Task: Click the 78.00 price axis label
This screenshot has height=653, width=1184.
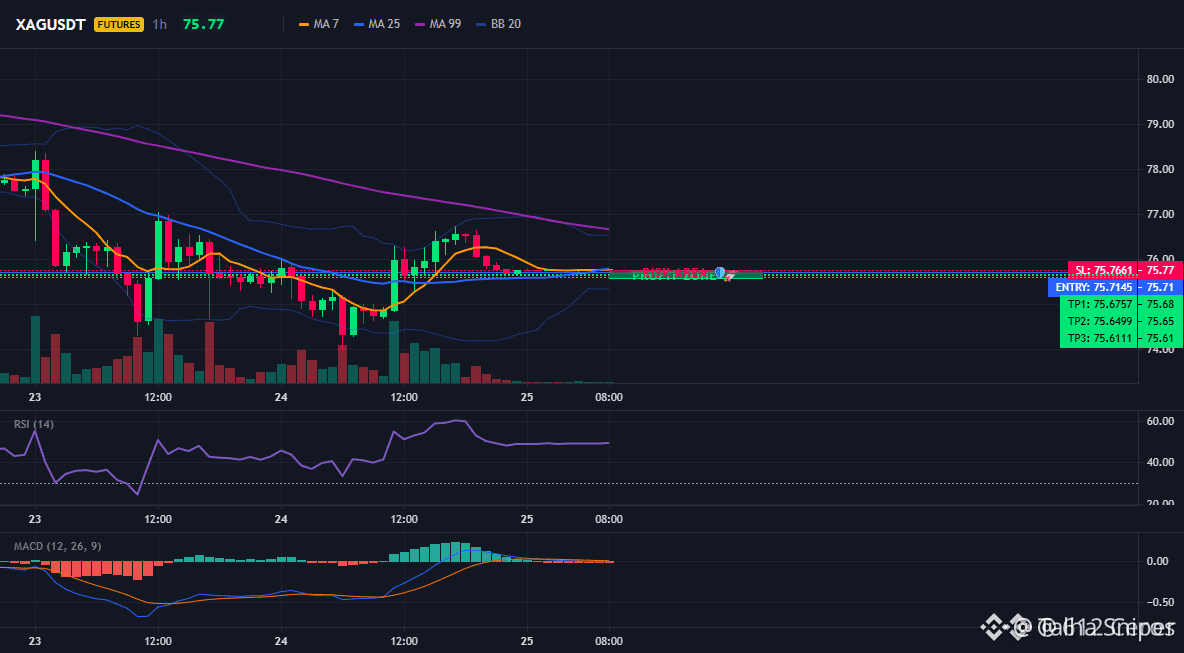Action: point(1160,169)
